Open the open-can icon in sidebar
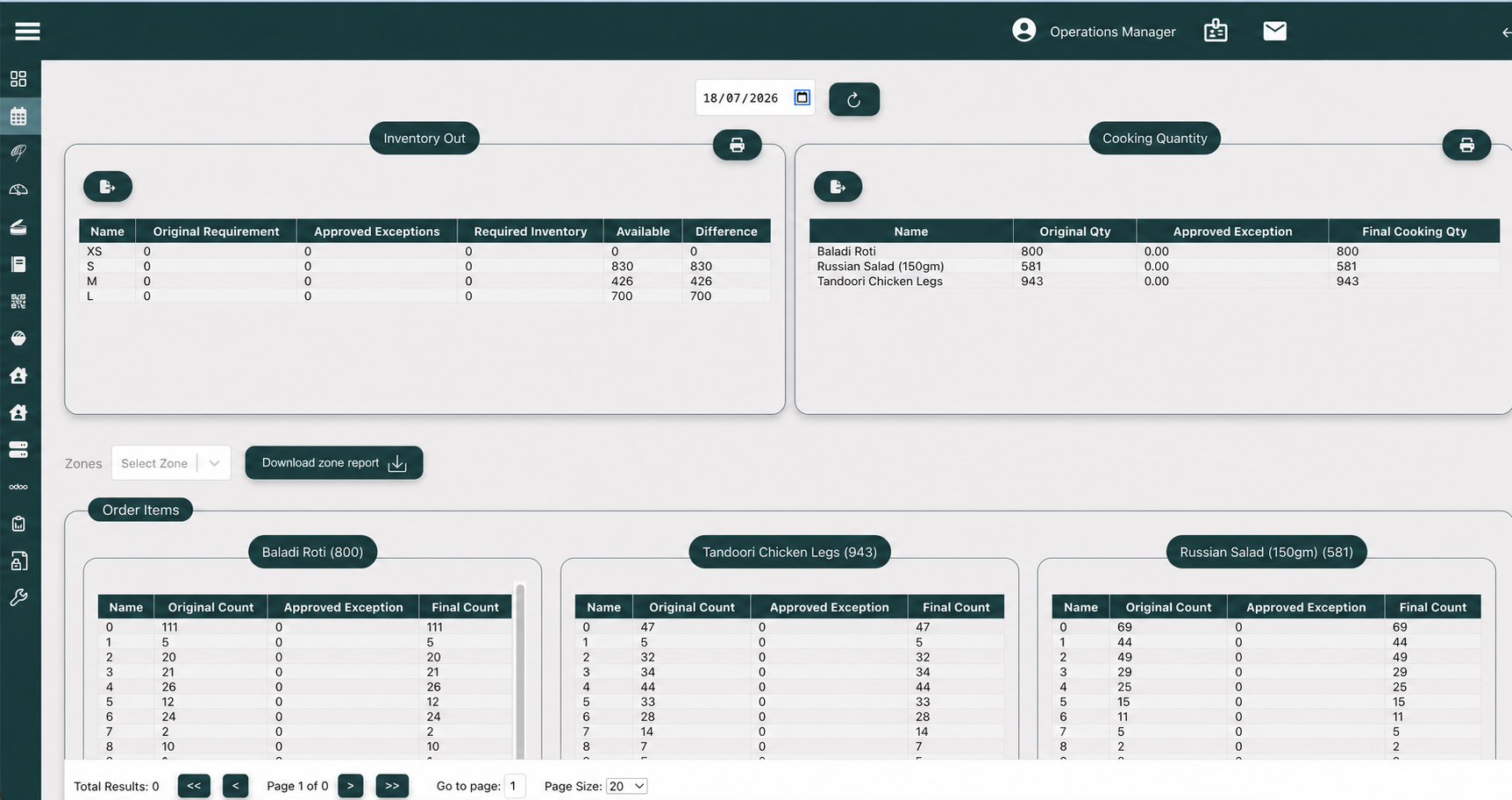The image size is (1512, 800). click(18, 227)
